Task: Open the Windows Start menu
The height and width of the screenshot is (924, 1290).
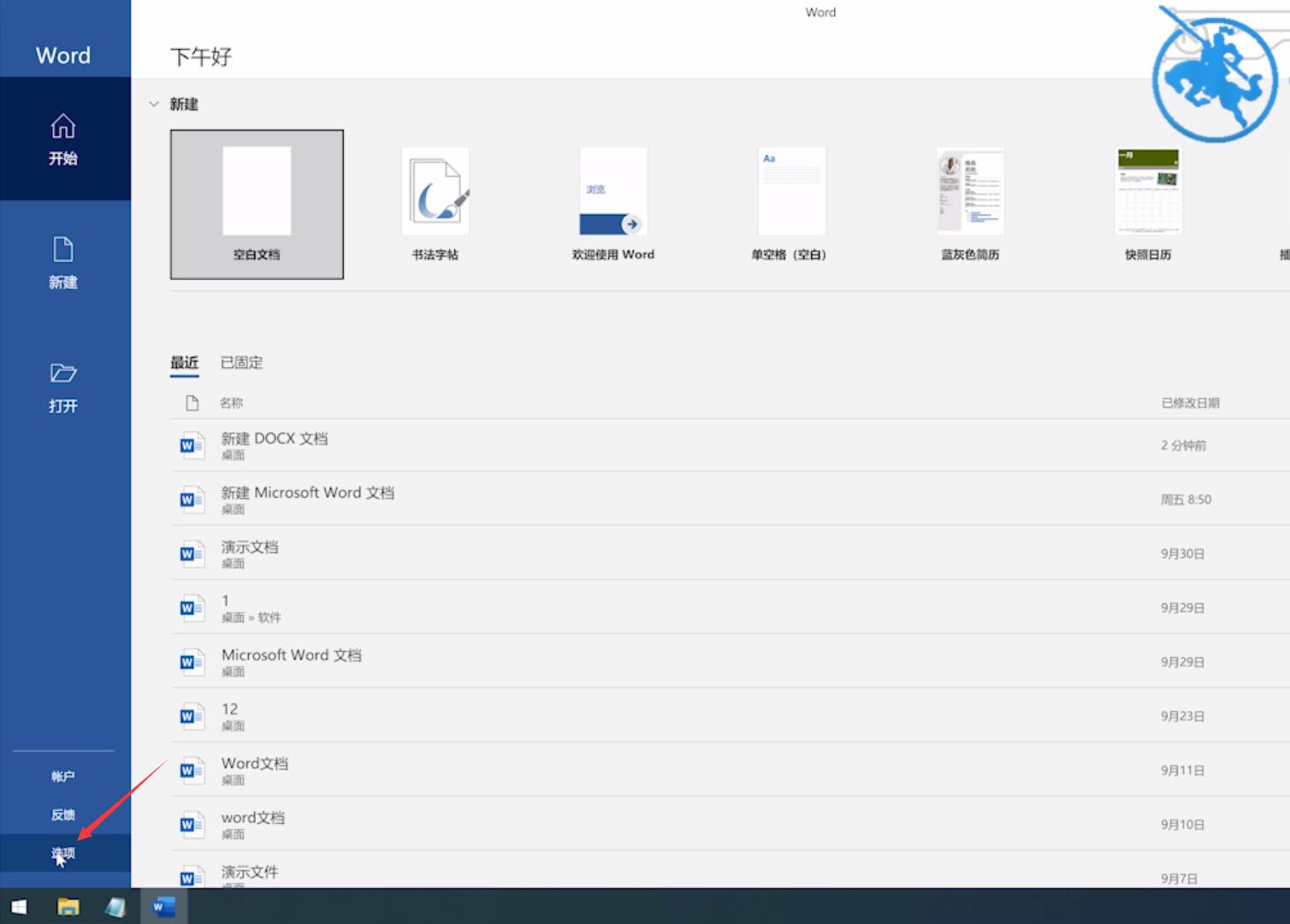Action: pyautogui.click(x=18, y=907)
